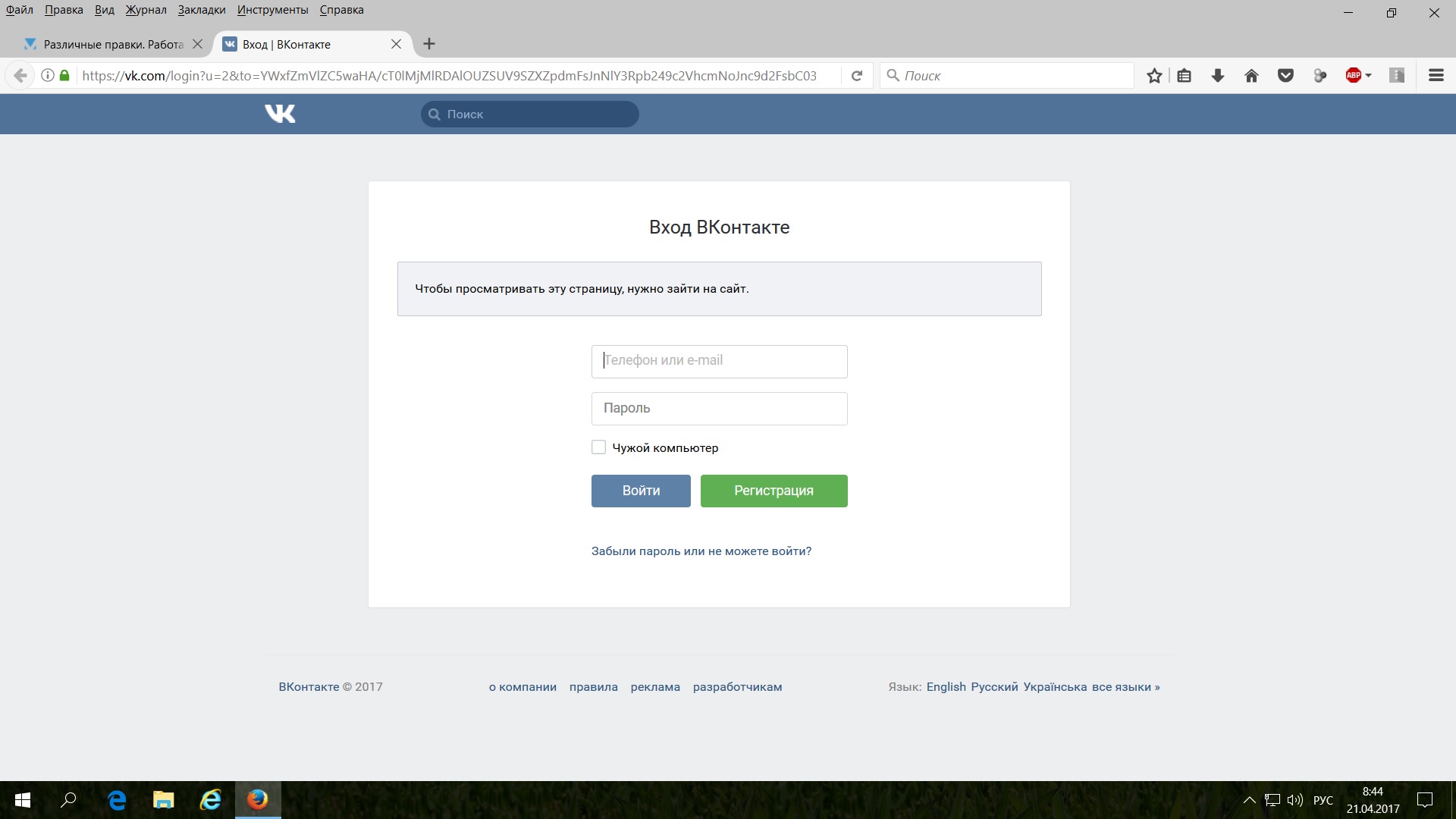1456x819 pixels.
Task: Open the Вид menu
Action: click(105, 10)
